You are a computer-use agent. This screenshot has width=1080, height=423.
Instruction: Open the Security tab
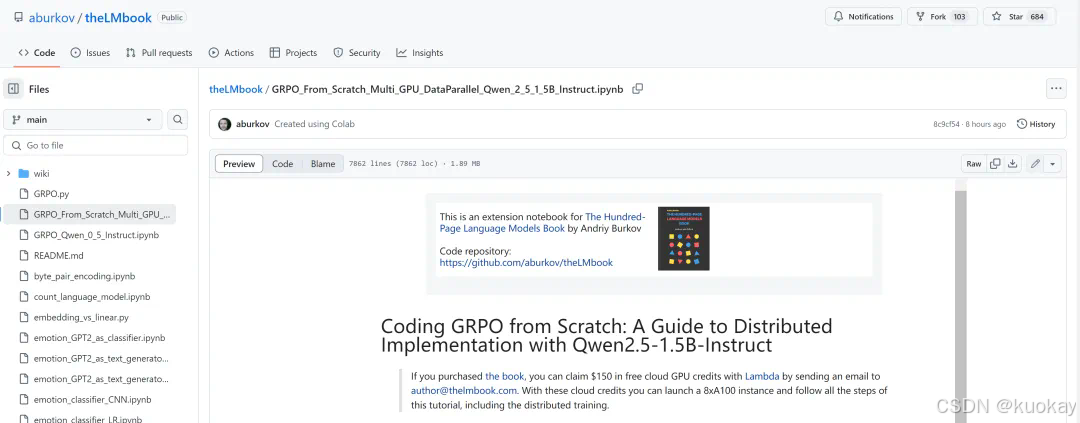[357, 52]
